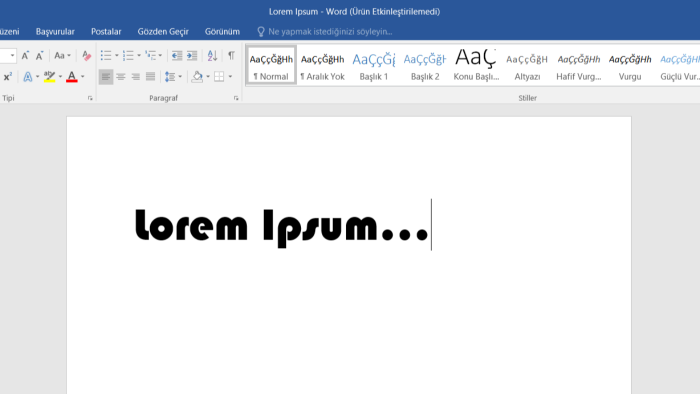The image size is (700, 394).
Task: Align text right
Action: tap(135, 77)
